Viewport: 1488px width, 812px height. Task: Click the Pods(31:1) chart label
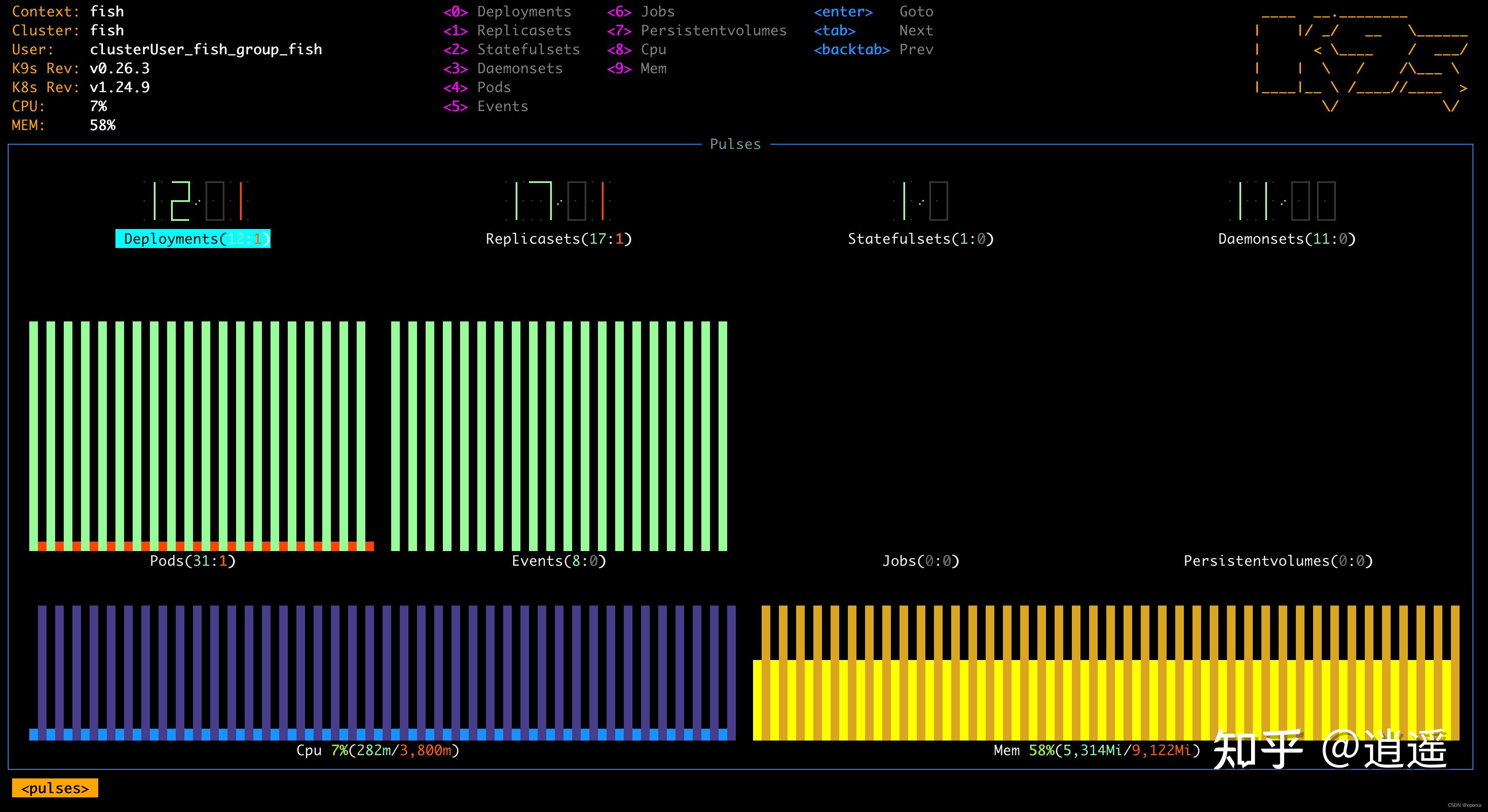193,561
